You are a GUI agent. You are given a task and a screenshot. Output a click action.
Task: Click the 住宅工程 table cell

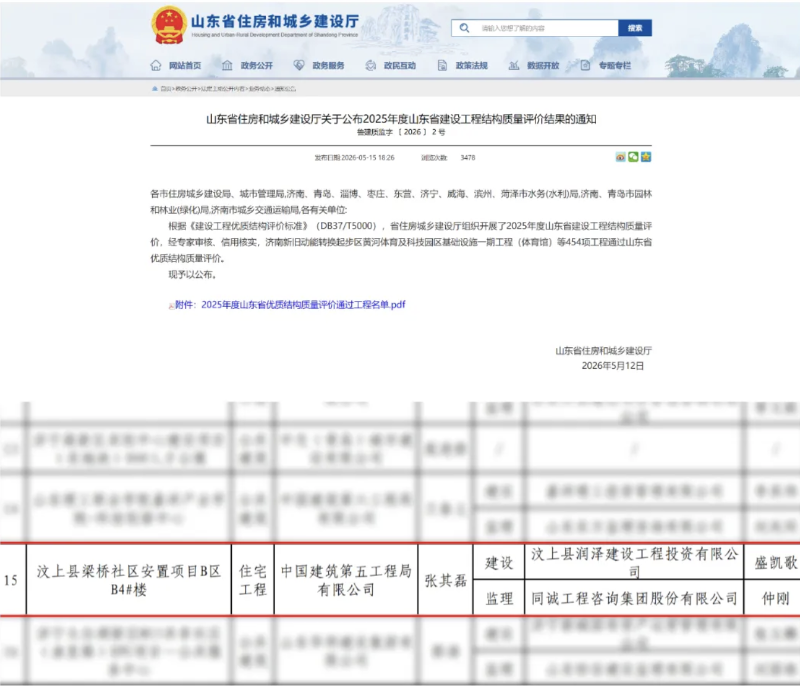(253, 580)
